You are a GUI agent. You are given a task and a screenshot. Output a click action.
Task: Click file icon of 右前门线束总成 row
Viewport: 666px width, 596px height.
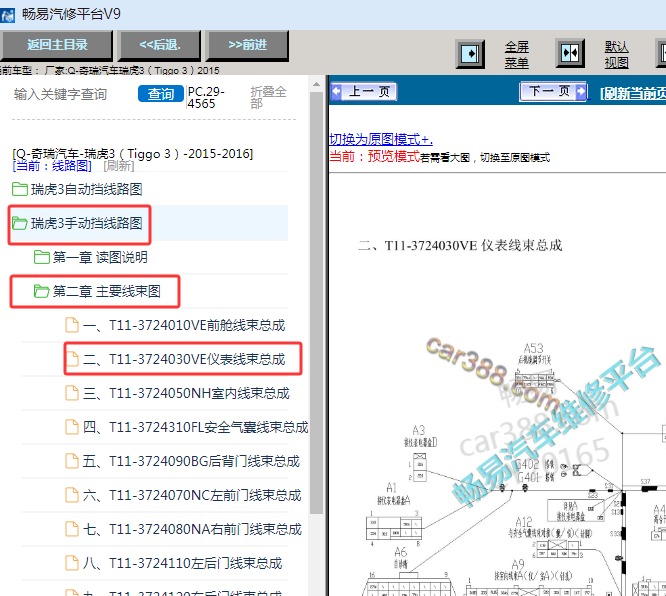[72, 529]
